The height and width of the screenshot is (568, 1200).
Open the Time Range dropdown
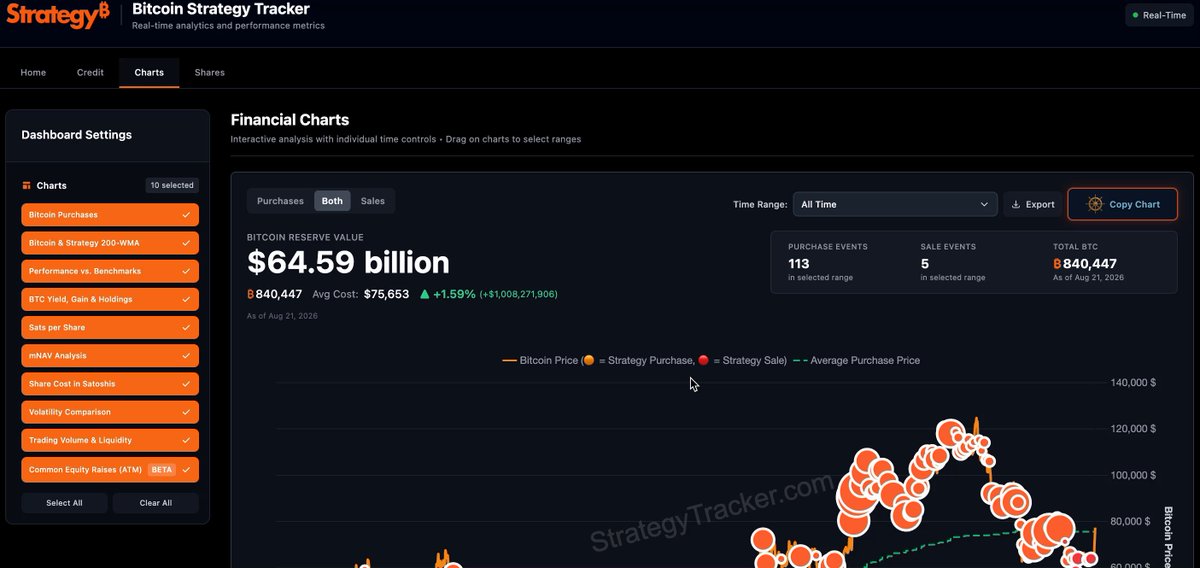[895, 204]
